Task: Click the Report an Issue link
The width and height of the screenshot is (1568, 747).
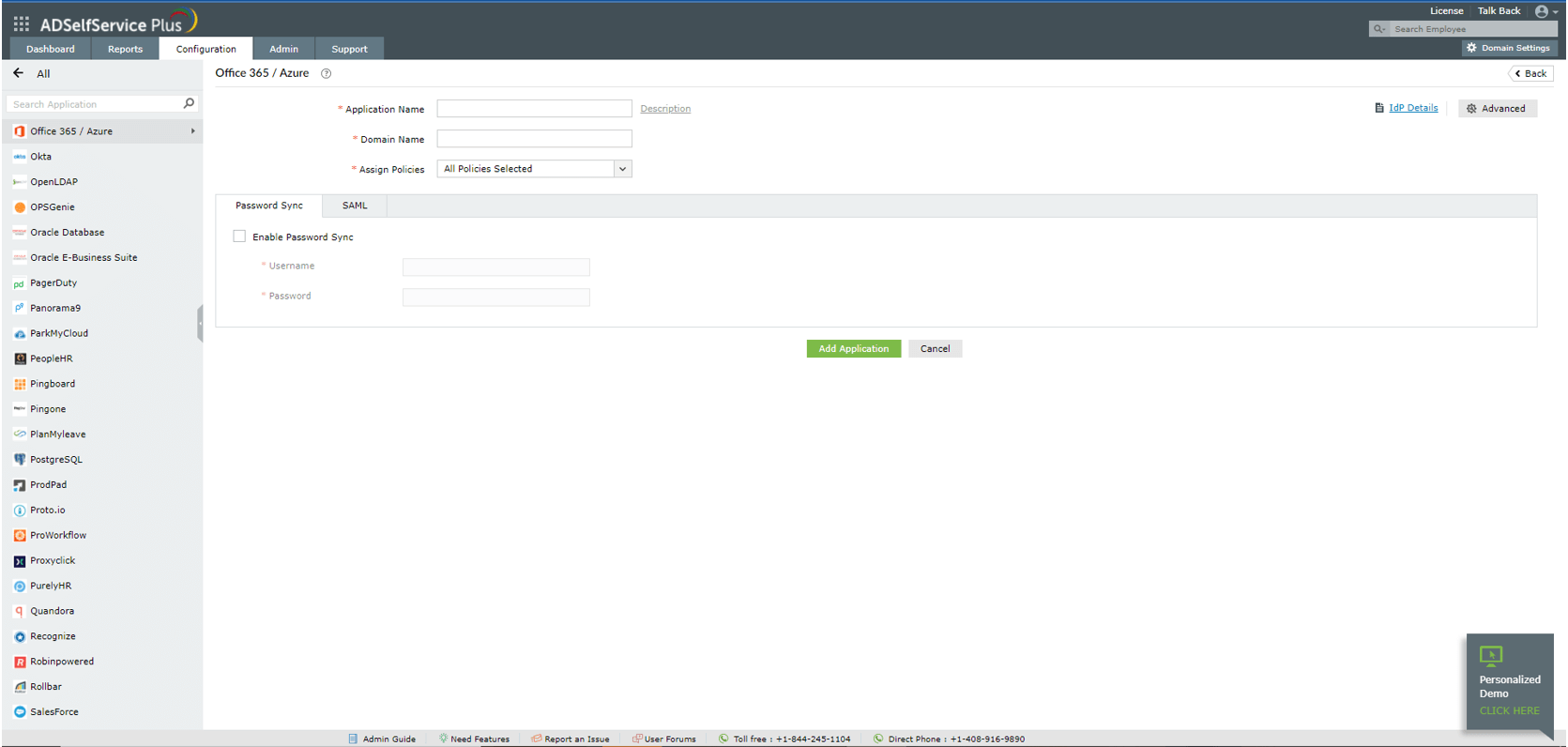Action: 576,739
